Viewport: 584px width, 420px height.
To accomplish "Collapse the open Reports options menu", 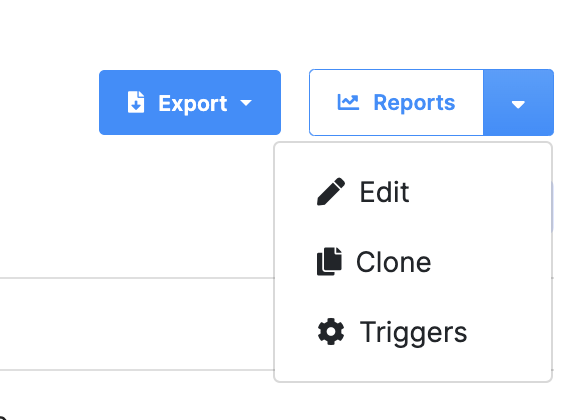I will [518, 102].
